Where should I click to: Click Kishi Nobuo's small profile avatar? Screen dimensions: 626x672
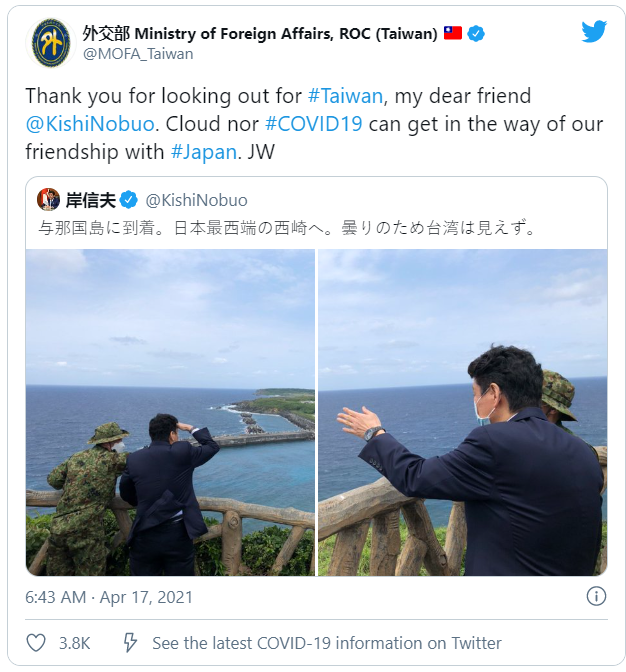(48, 199)
